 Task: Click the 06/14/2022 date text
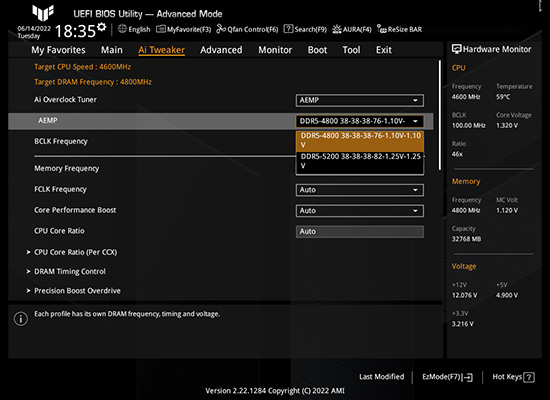(x=34, y=28)
